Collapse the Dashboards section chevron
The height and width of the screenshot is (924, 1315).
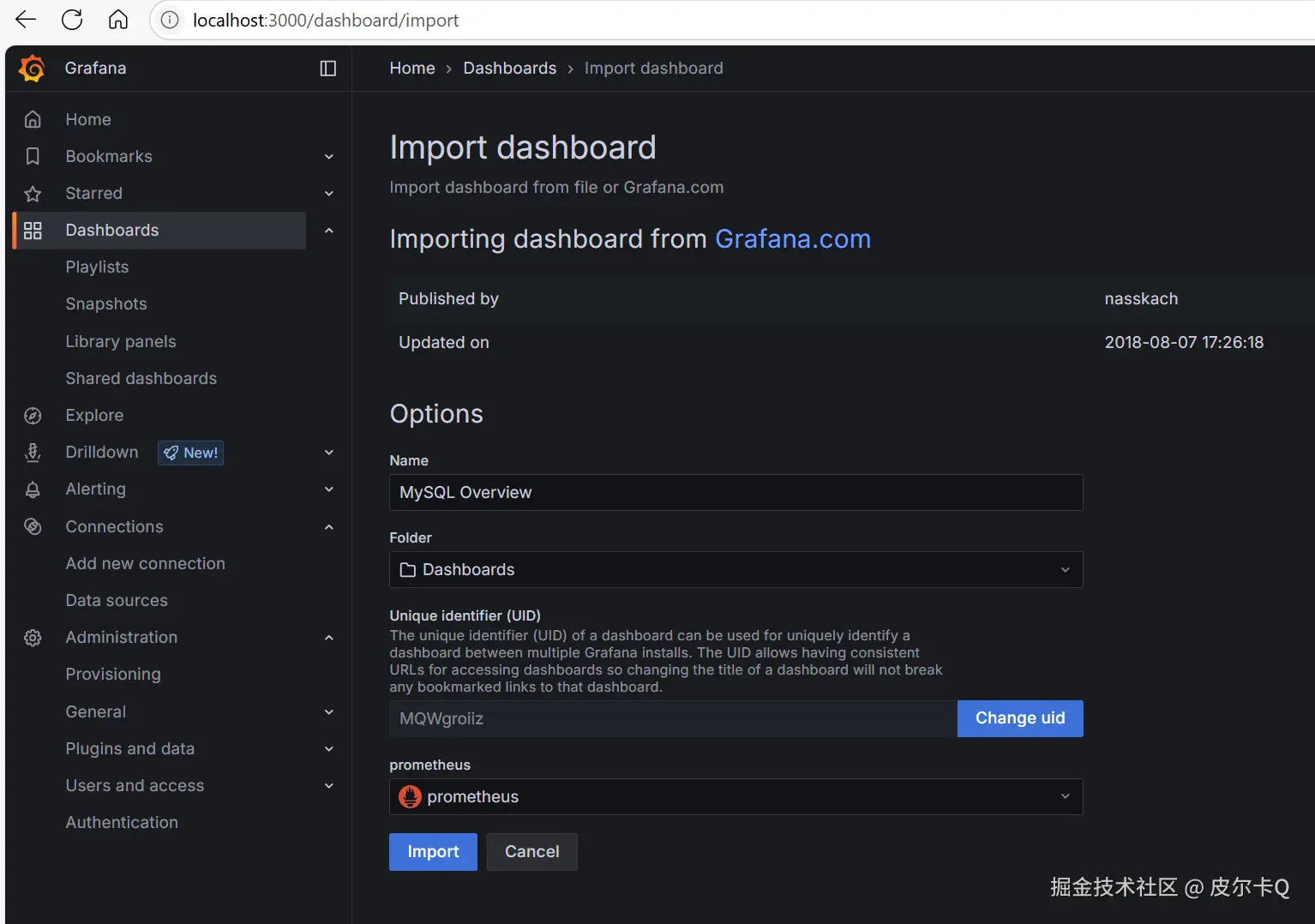(328, 231)
